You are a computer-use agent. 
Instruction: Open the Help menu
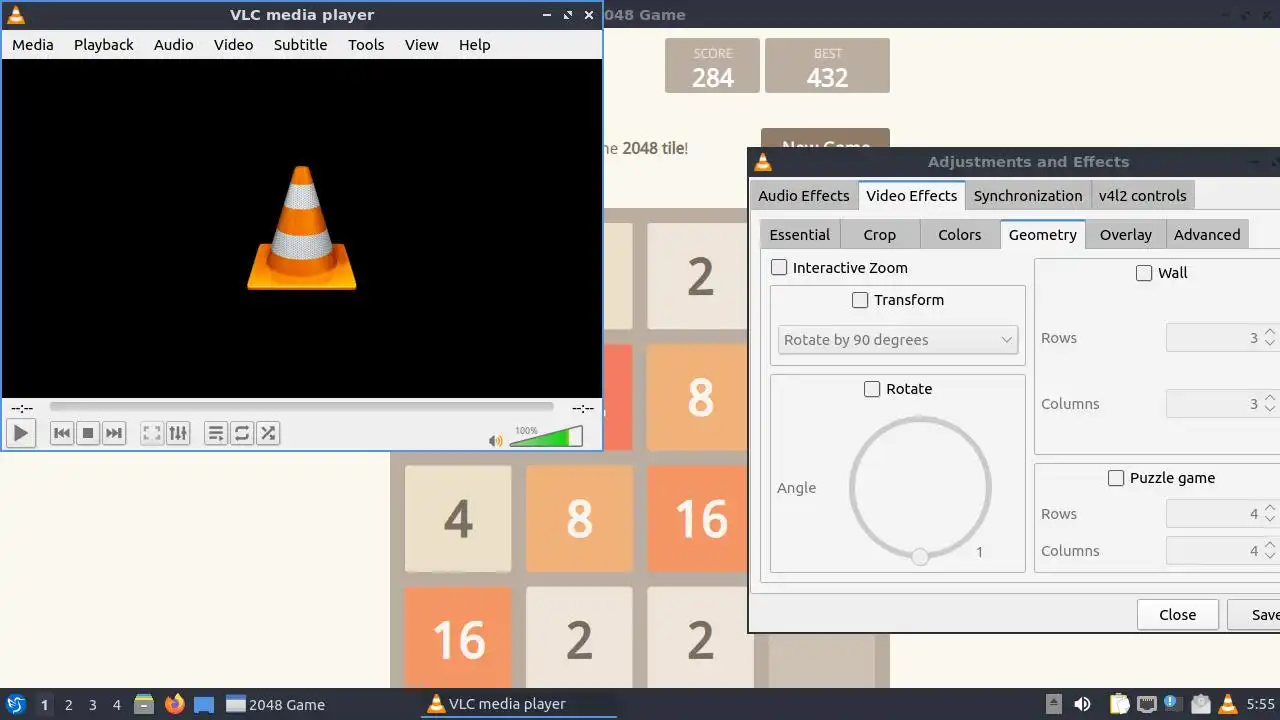point(475,44)
